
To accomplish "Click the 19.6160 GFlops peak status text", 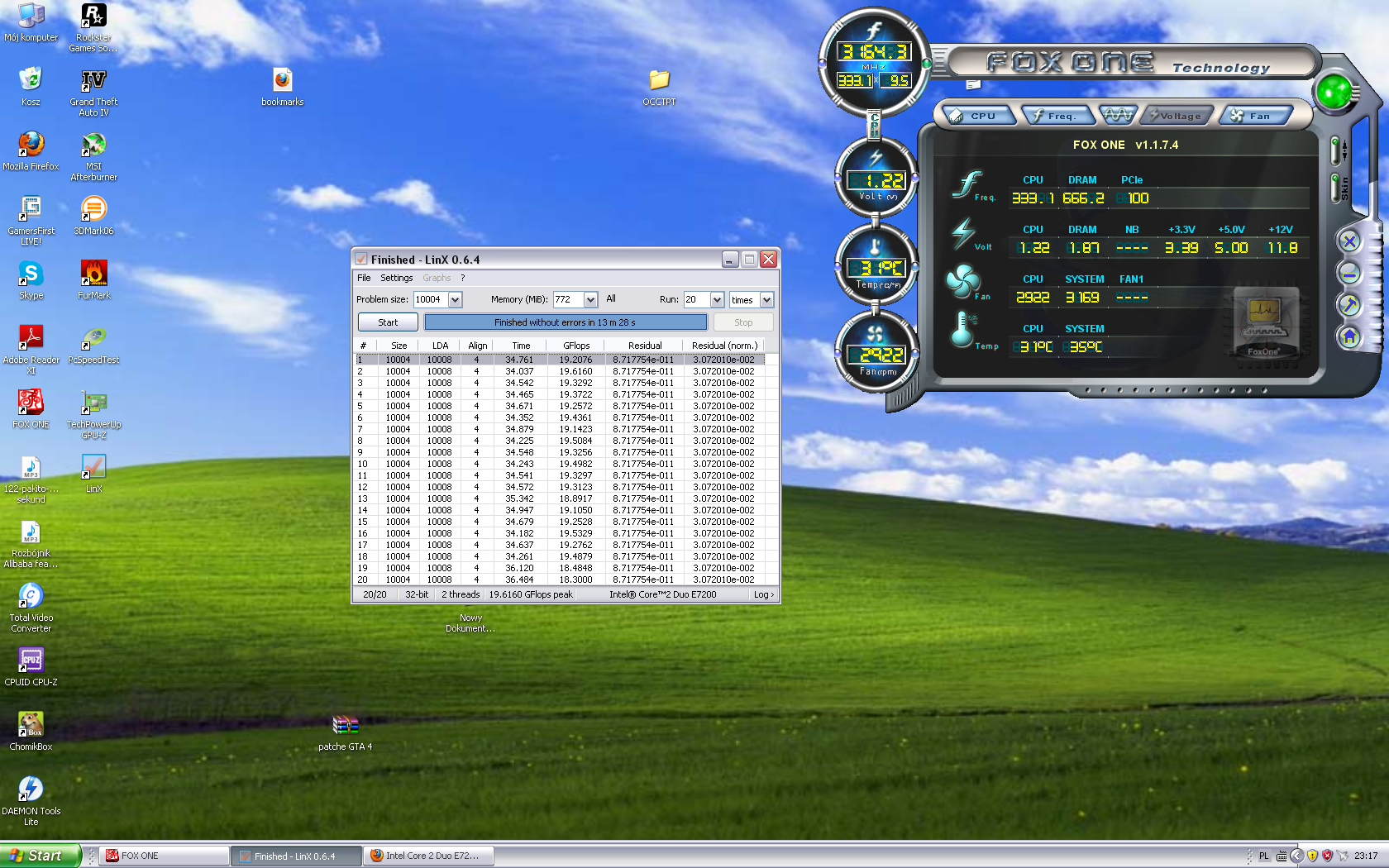I will pos(531,594).
